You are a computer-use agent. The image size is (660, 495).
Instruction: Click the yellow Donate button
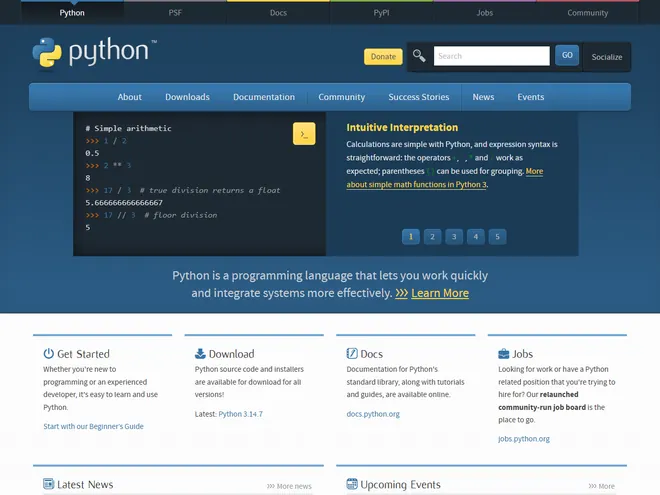coord(383,56)
